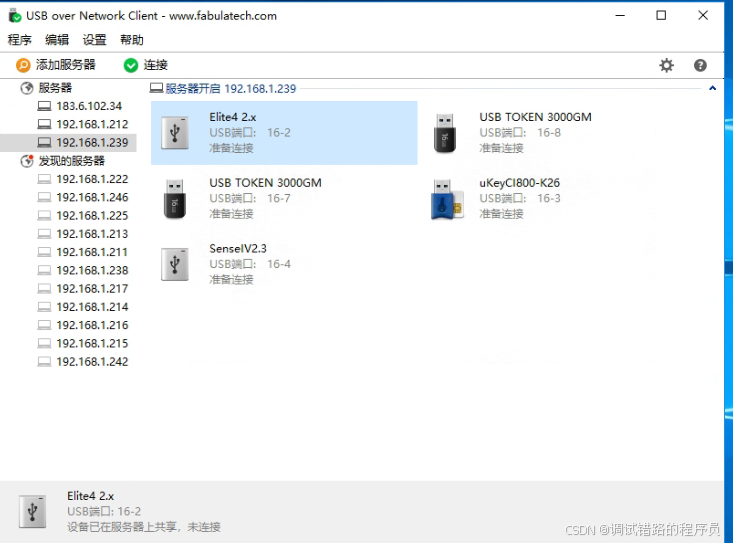
Task: Open the 编辑 menu
Action: coord(57,40)
